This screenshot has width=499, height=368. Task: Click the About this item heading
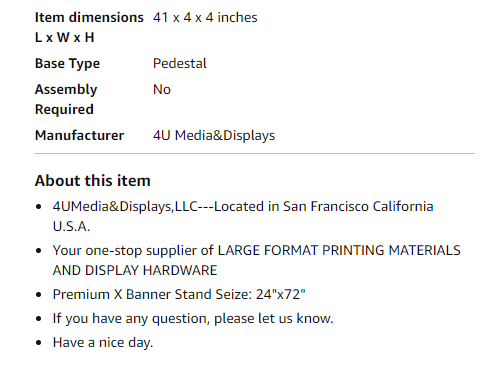(x=93, y=181)
